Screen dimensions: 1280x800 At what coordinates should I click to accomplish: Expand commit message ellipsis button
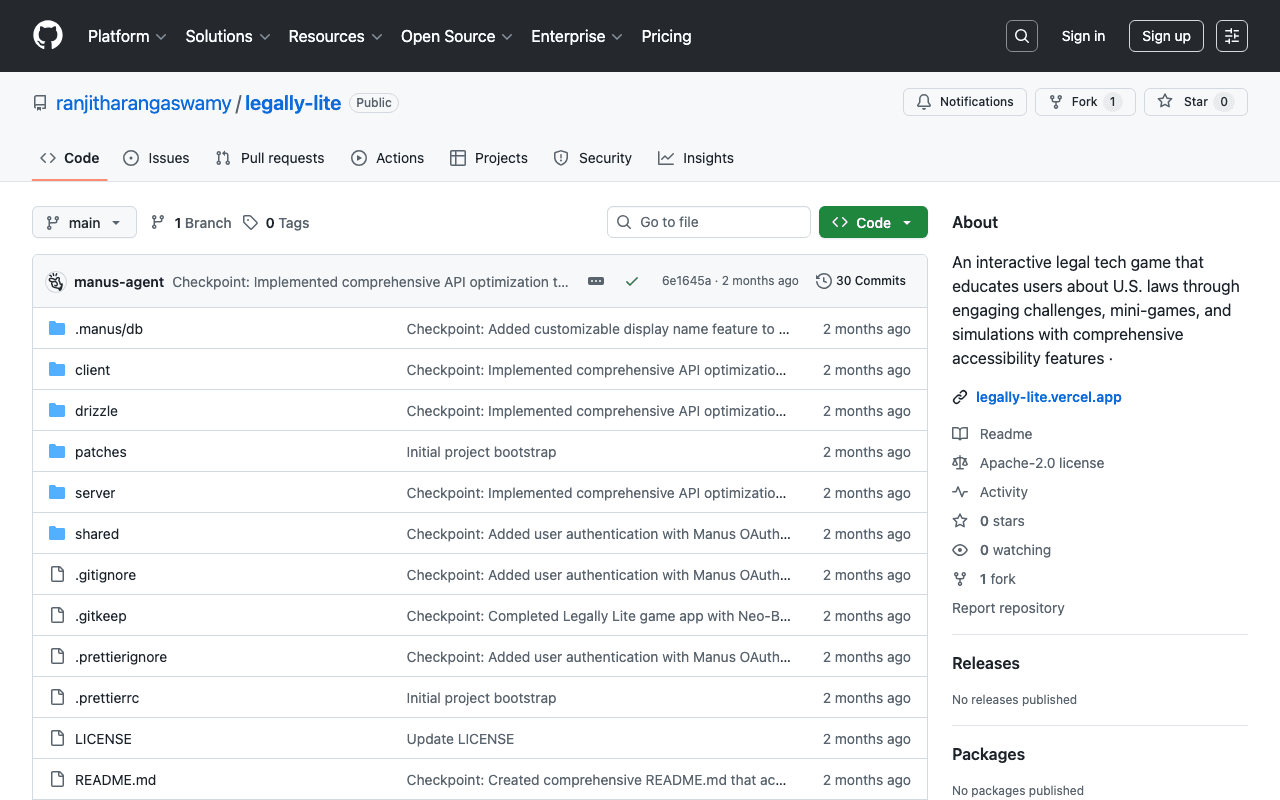pos(596,281)
